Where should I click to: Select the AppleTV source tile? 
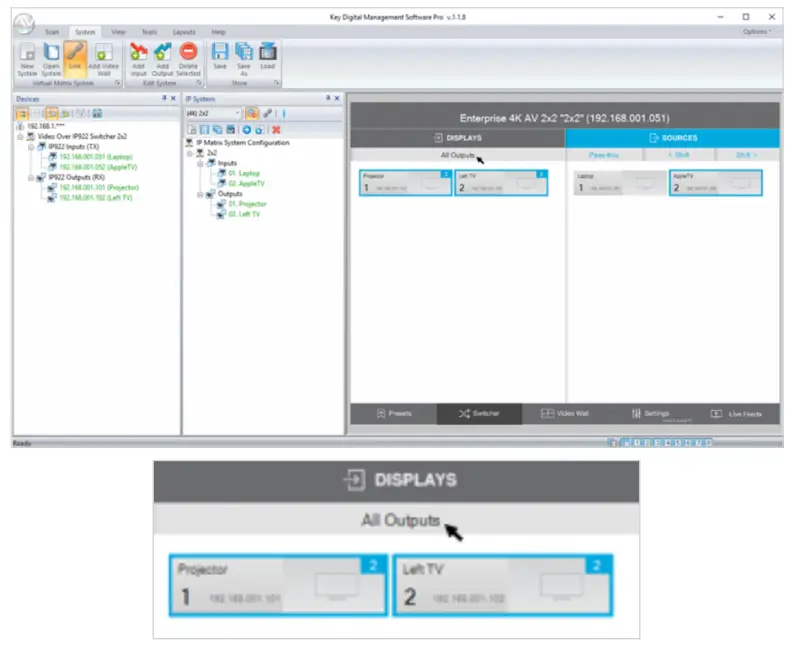click(x=716, y=183)
